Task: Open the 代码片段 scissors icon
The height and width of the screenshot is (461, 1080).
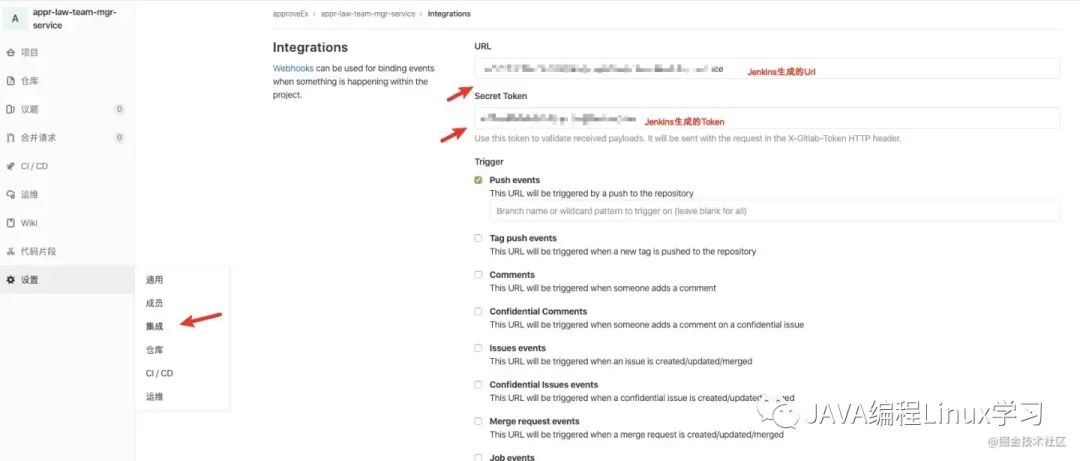Action: click(x=10, y=252)
